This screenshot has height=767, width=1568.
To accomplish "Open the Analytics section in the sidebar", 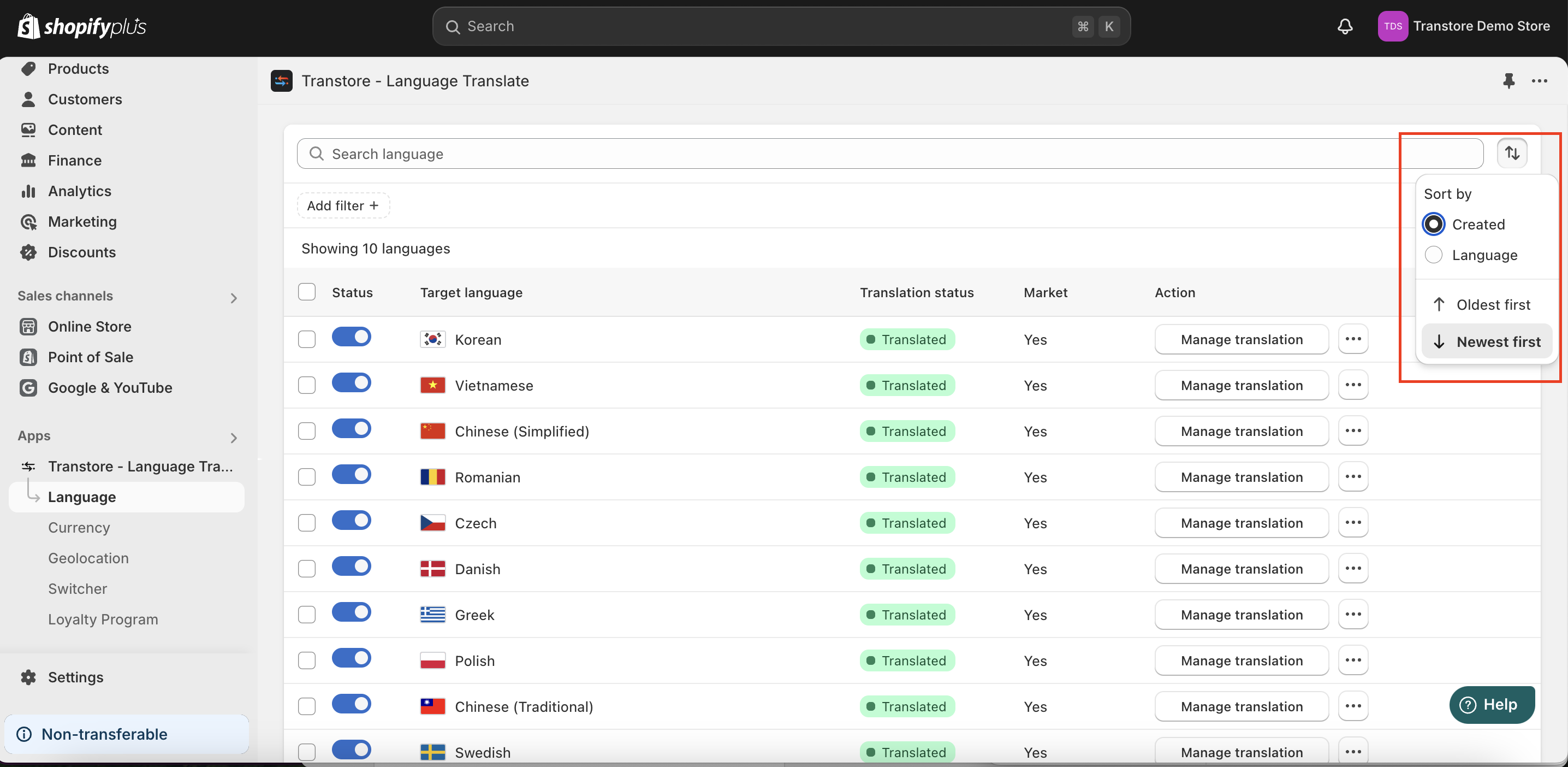I will click(x=79, y=191).
